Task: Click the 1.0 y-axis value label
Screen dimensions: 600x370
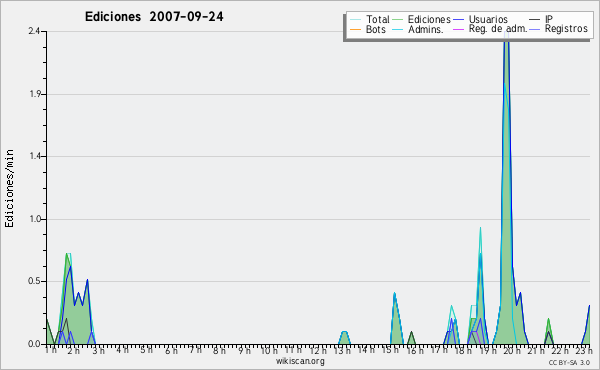Action: [35, 219]
